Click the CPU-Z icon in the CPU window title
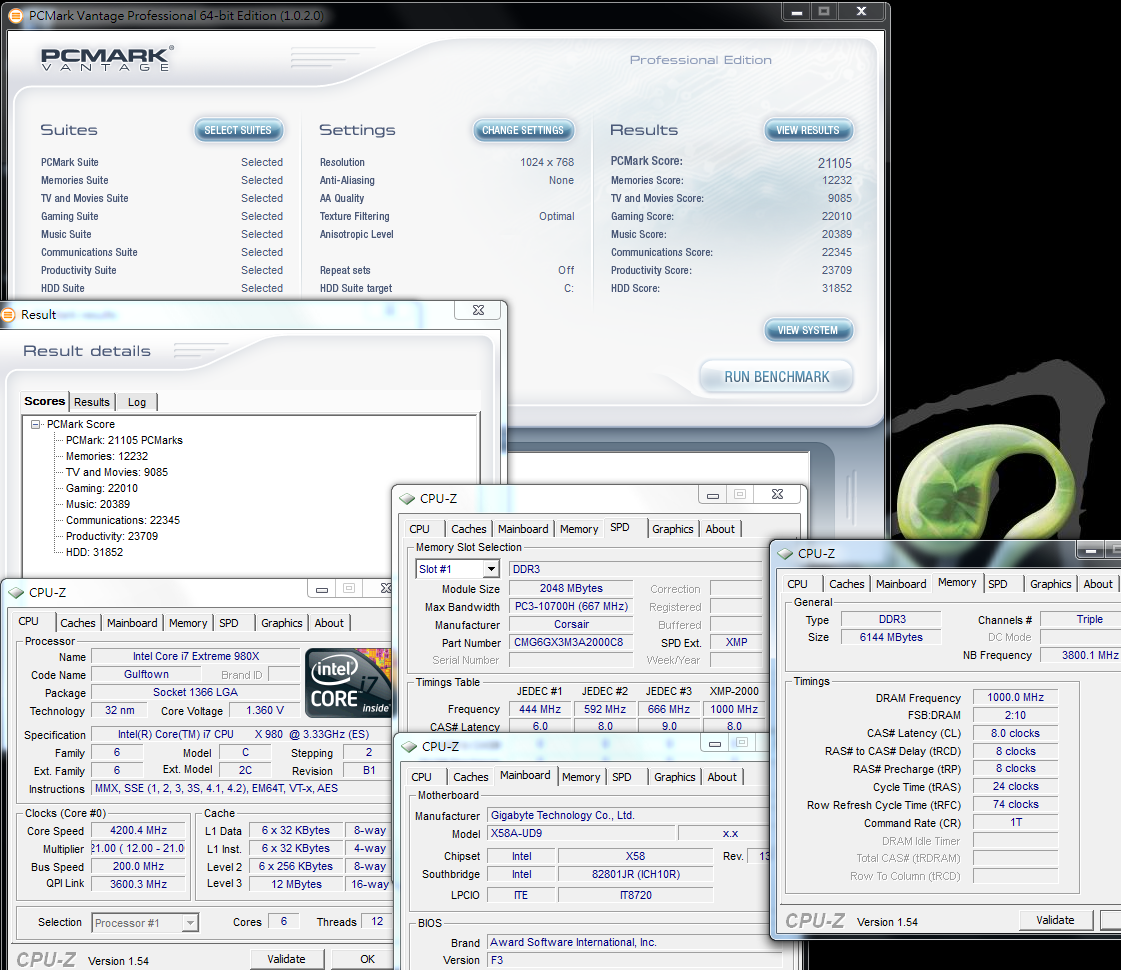The width and height of the screenshot is (1121, 970). [x=15, y=592]
